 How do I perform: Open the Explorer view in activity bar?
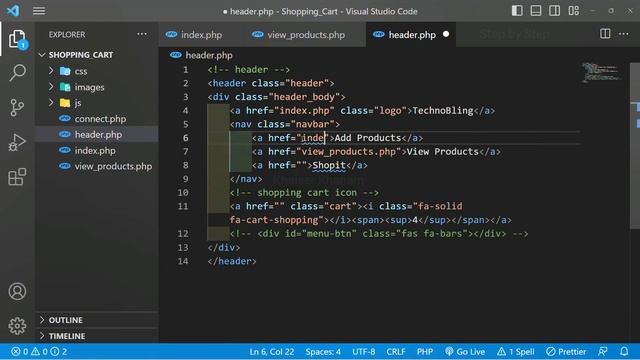coord(17,39)
